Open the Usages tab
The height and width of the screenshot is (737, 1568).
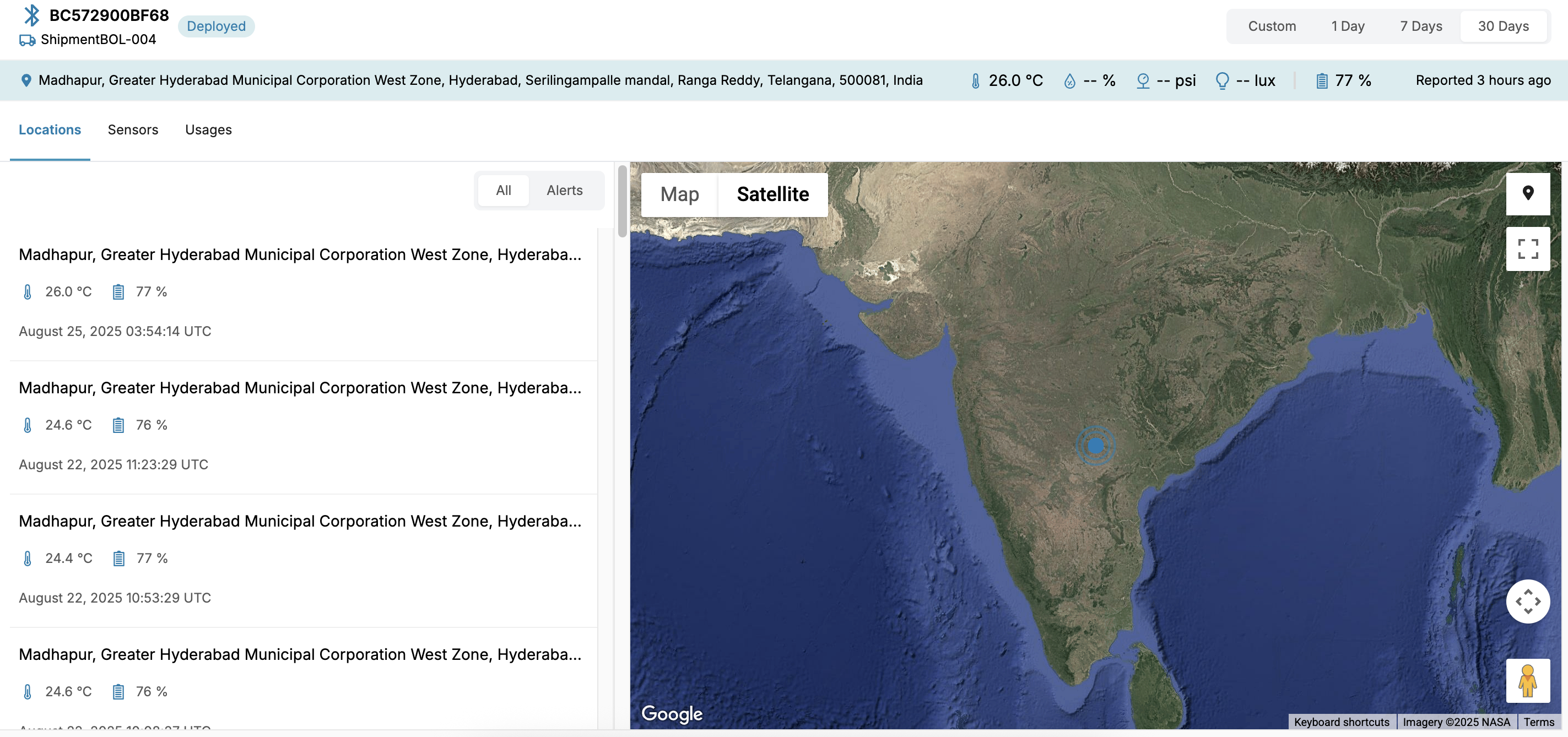(x=208, y=129)
